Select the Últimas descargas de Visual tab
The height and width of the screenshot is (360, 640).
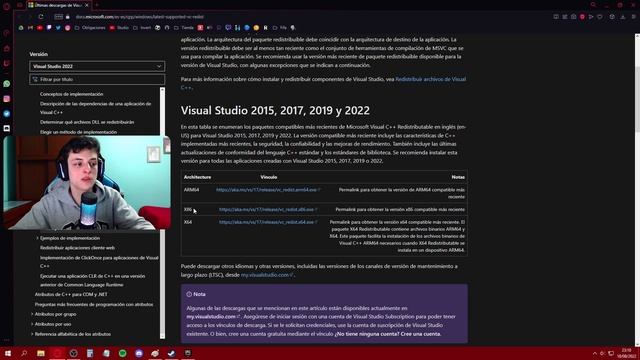point(58,5)
